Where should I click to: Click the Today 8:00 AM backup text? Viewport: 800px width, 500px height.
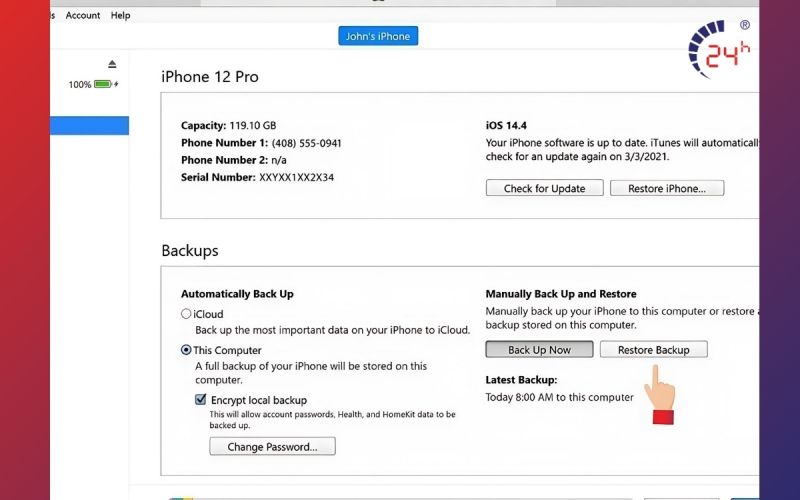pos(559,397)
